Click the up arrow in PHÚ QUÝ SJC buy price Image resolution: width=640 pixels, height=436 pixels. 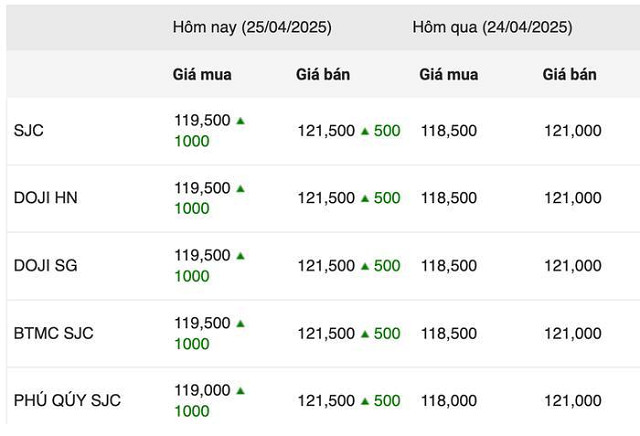pos(240,391)
